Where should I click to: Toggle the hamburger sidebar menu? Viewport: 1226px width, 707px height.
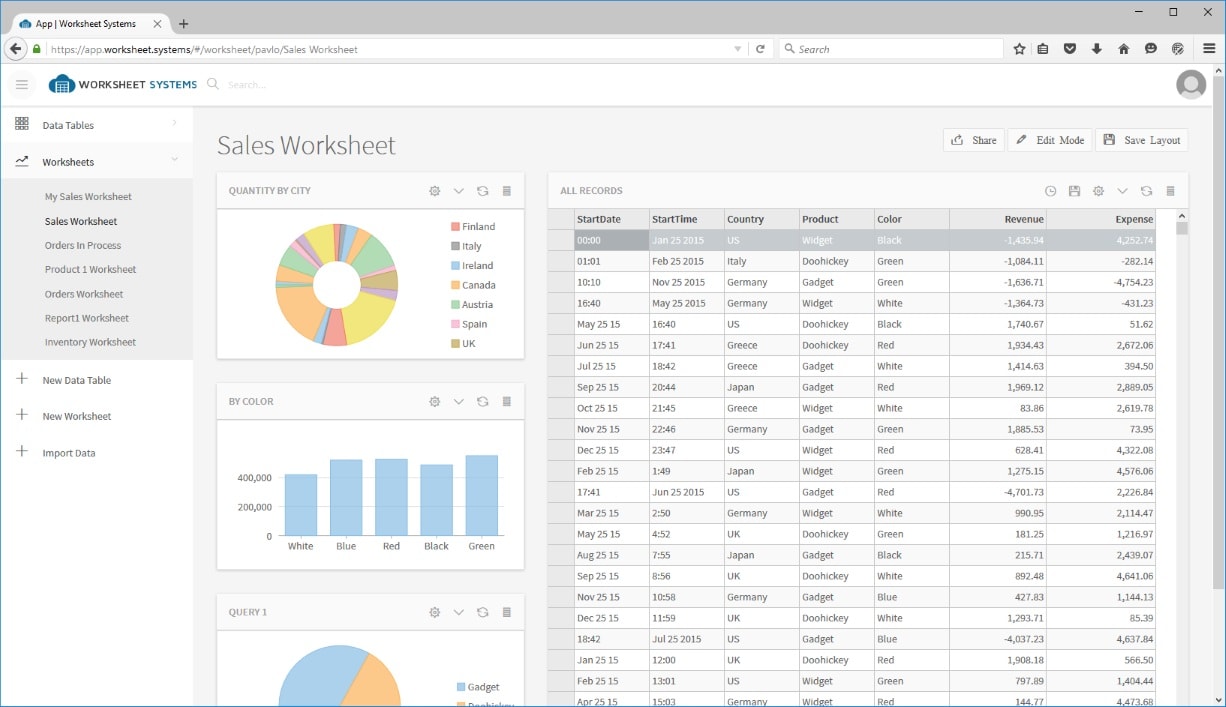22,85
